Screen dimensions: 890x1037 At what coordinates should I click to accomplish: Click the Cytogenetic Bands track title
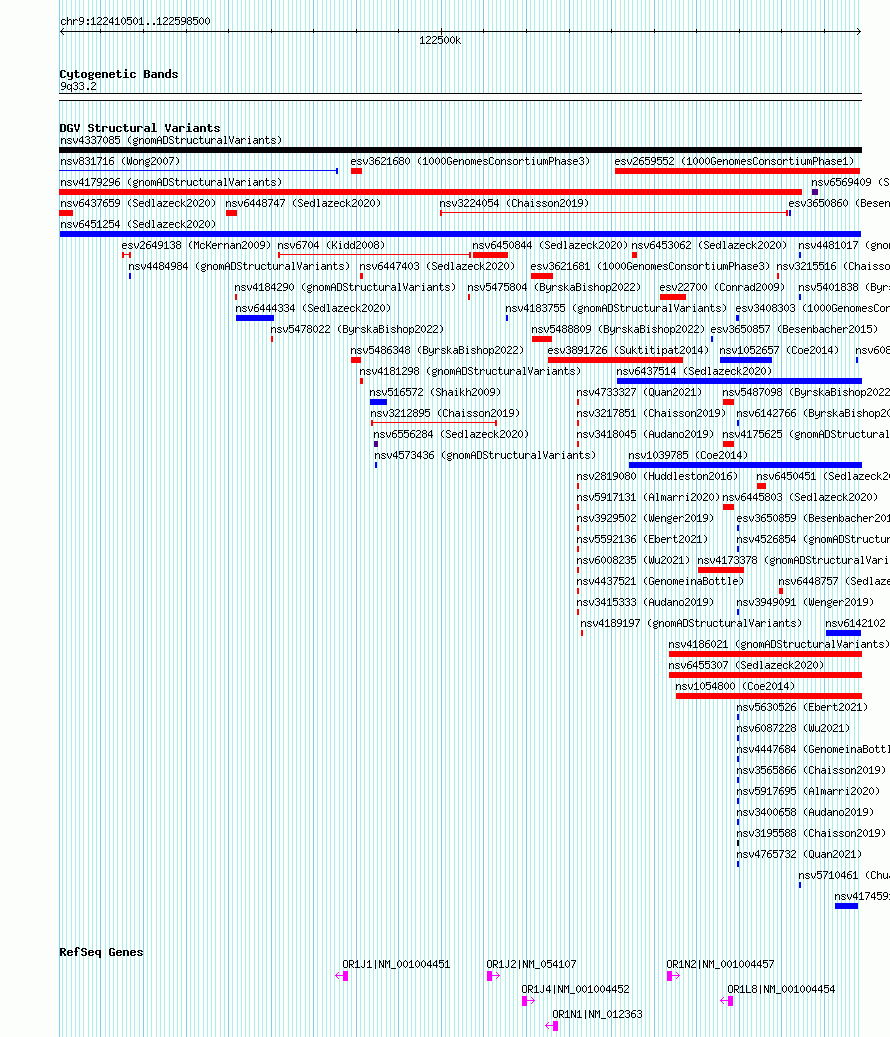[119, 74]
